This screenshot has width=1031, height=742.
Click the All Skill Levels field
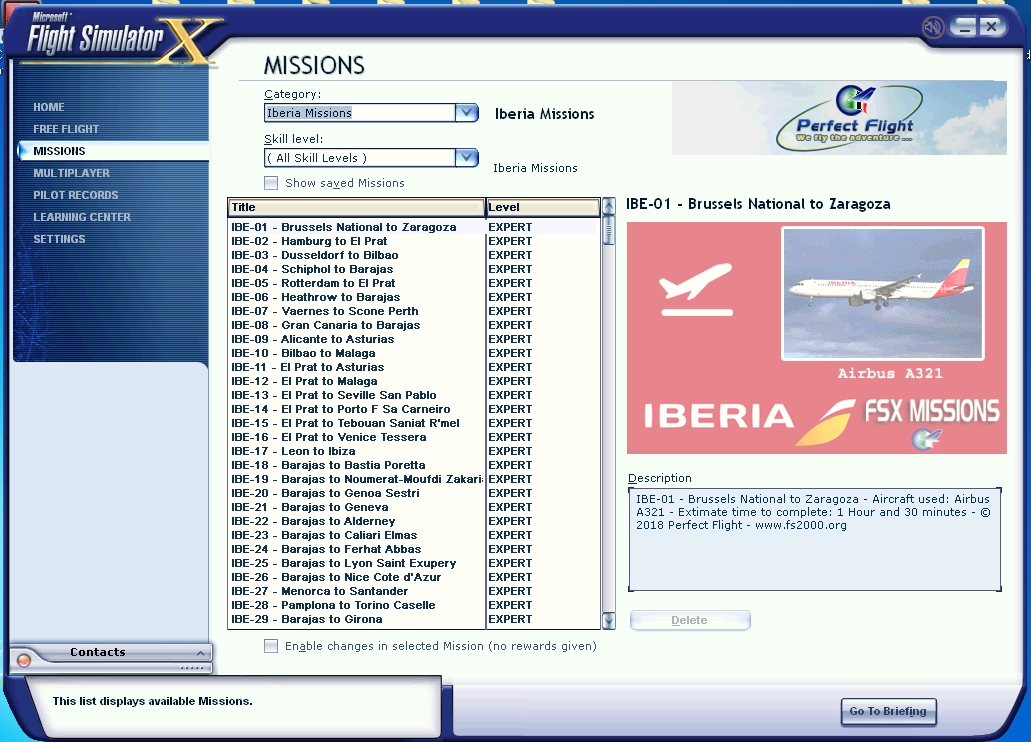point(360,157)
